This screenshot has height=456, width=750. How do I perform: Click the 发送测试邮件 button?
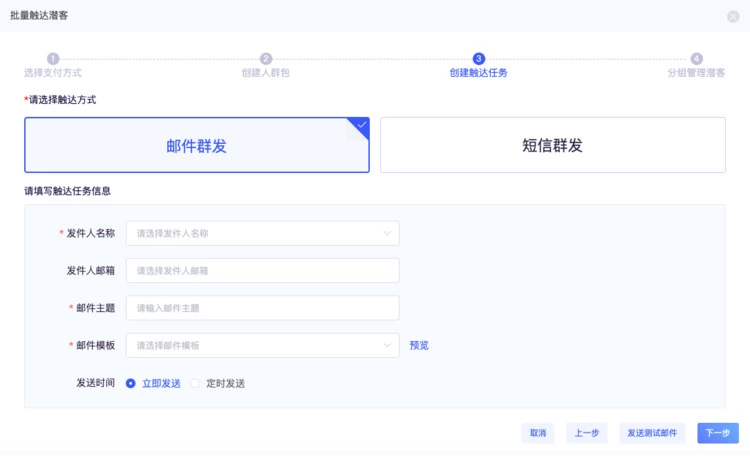point(652,433)
